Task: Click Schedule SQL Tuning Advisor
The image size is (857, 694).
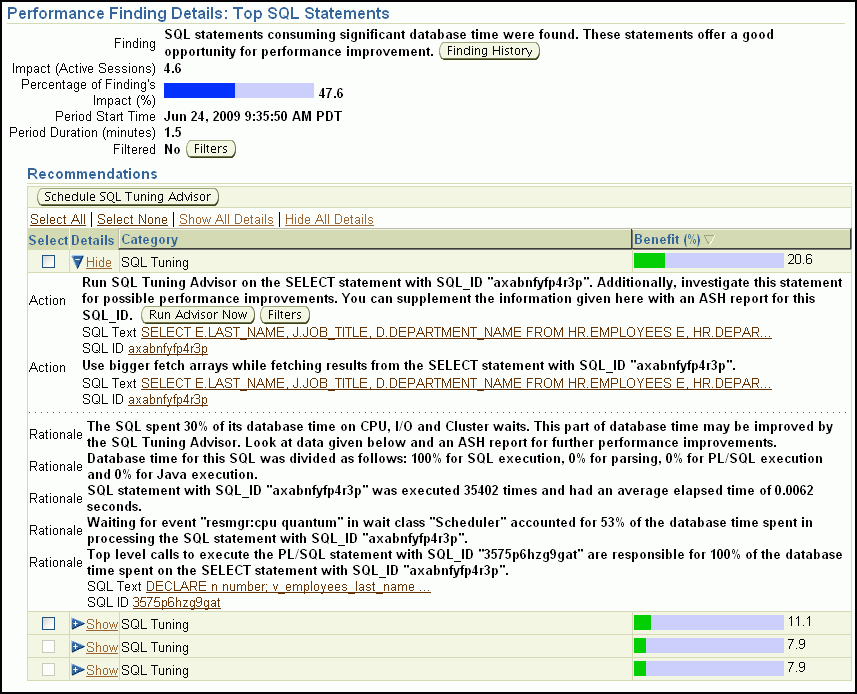Action: [x=127, y=196]
